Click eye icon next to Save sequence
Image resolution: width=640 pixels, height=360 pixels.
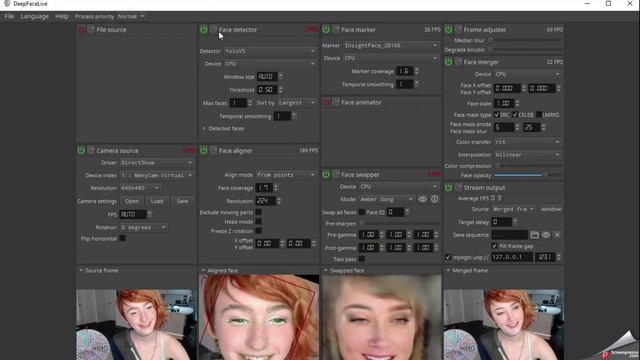(546, 235)
